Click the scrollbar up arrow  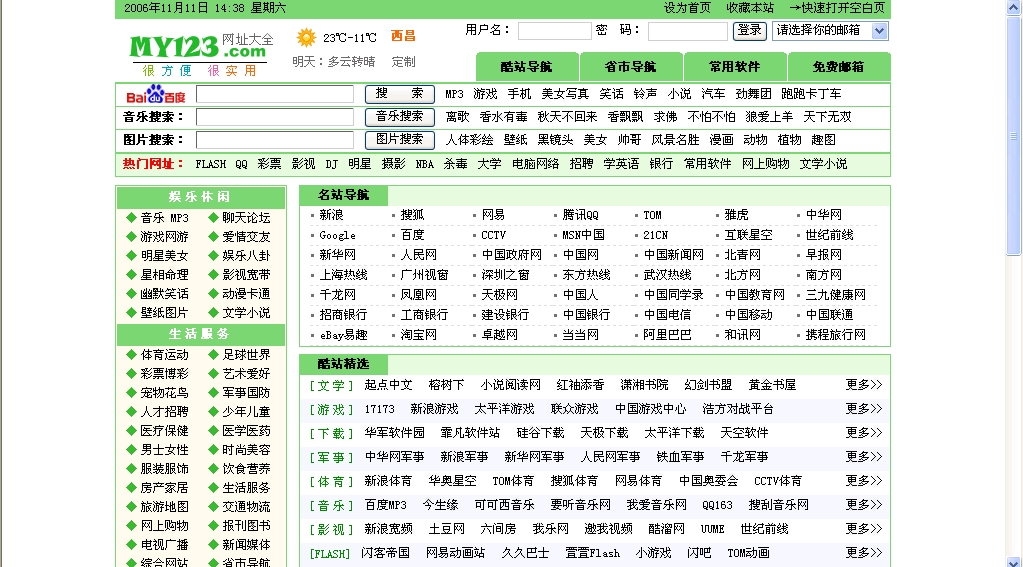[x=1013, y=8]
